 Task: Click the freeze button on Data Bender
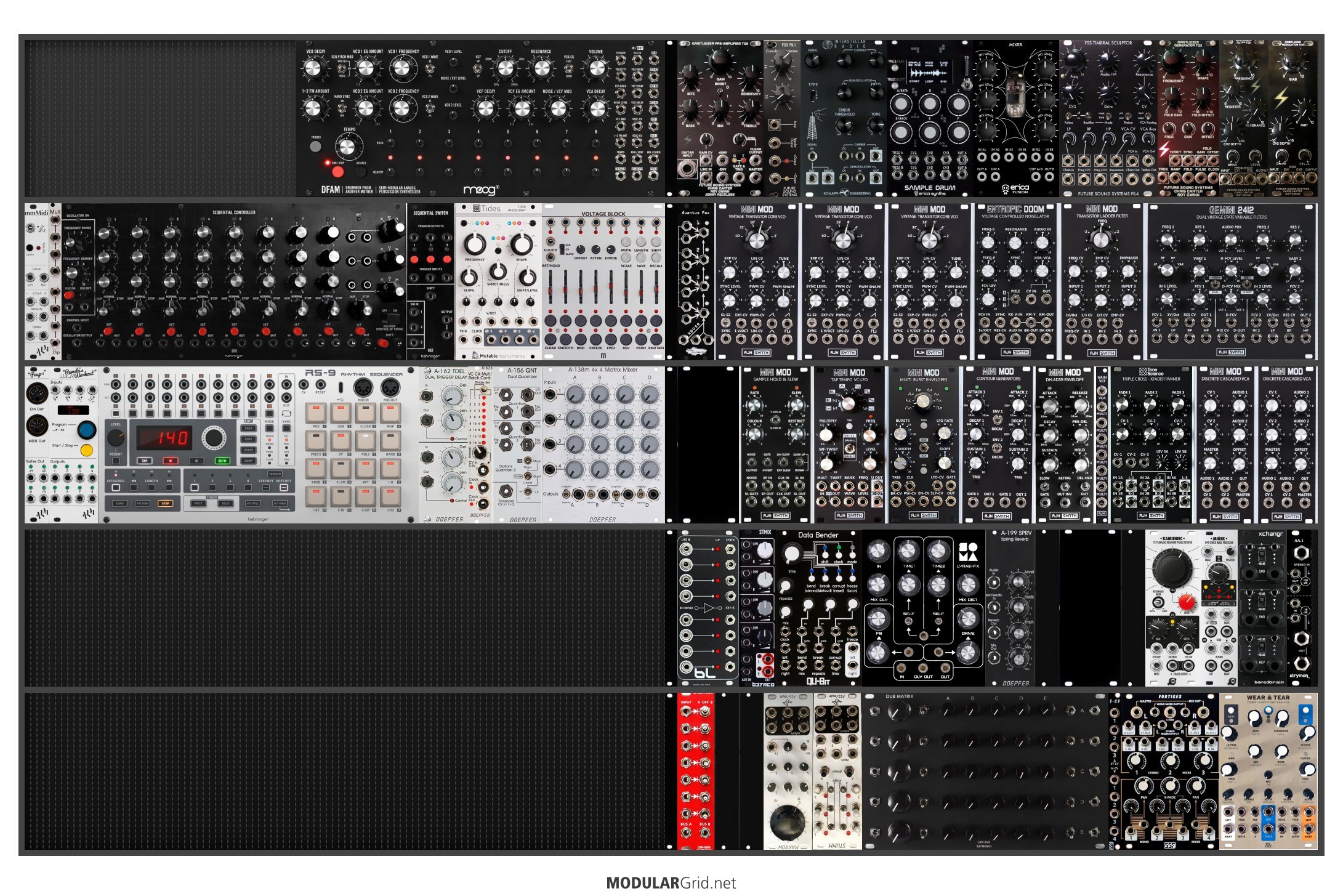(853, 578)
